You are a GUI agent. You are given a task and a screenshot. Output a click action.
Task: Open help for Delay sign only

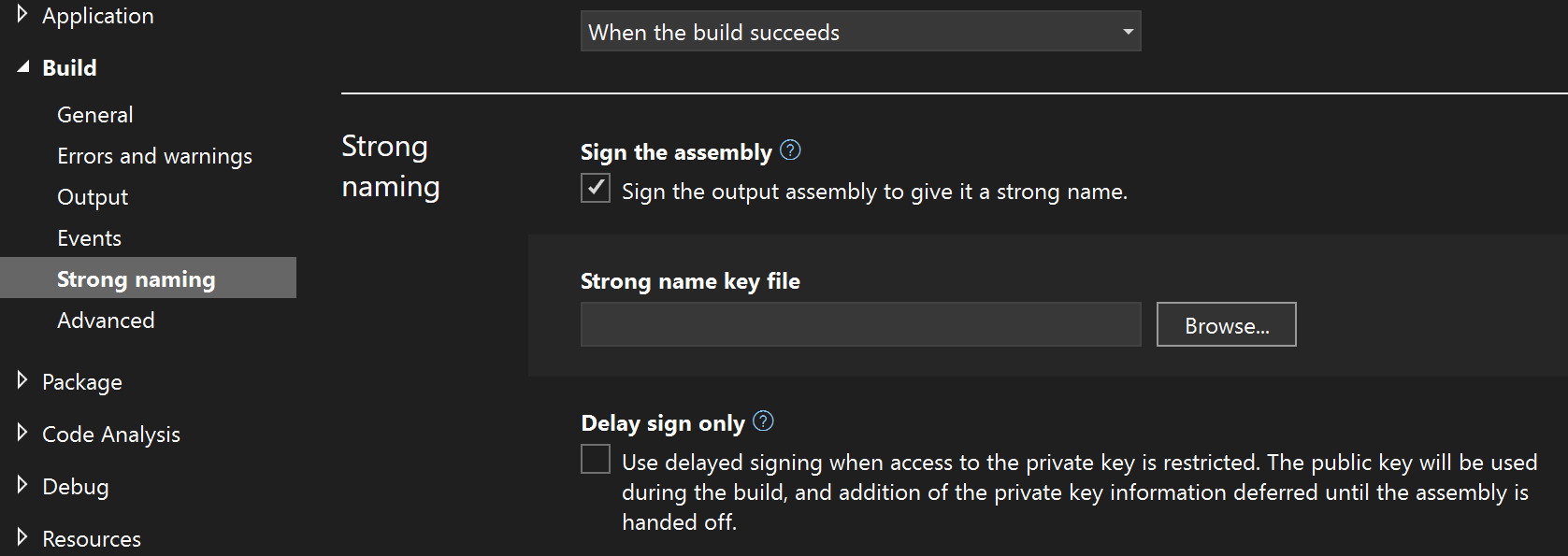(762, 422)
